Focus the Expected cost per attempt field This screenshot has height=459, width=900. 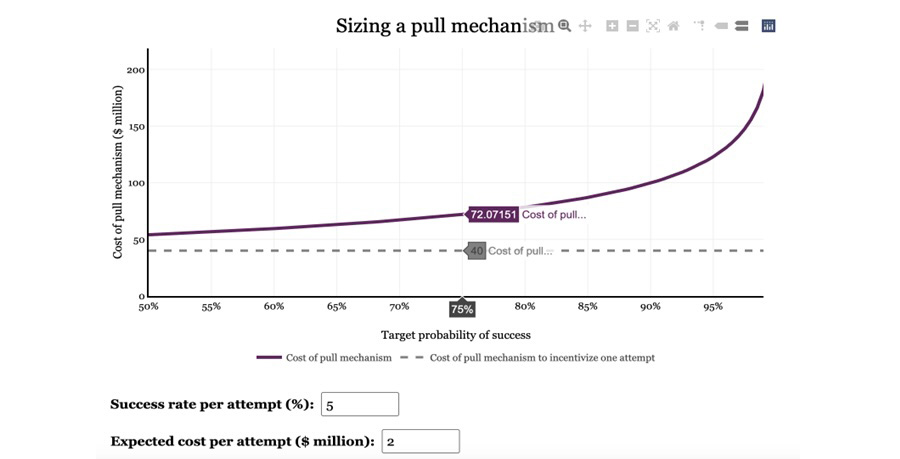[x=420, y=441]
